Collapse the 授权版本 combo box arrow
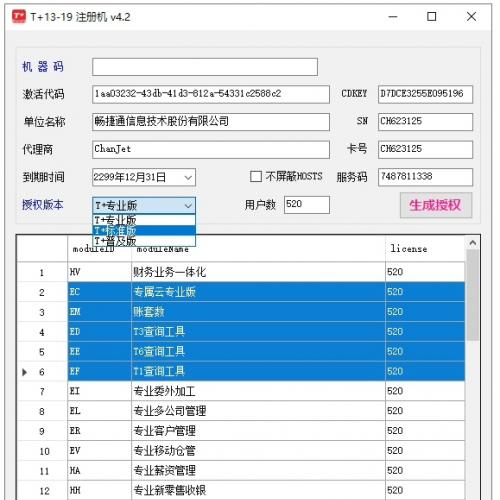 (188, 205)
